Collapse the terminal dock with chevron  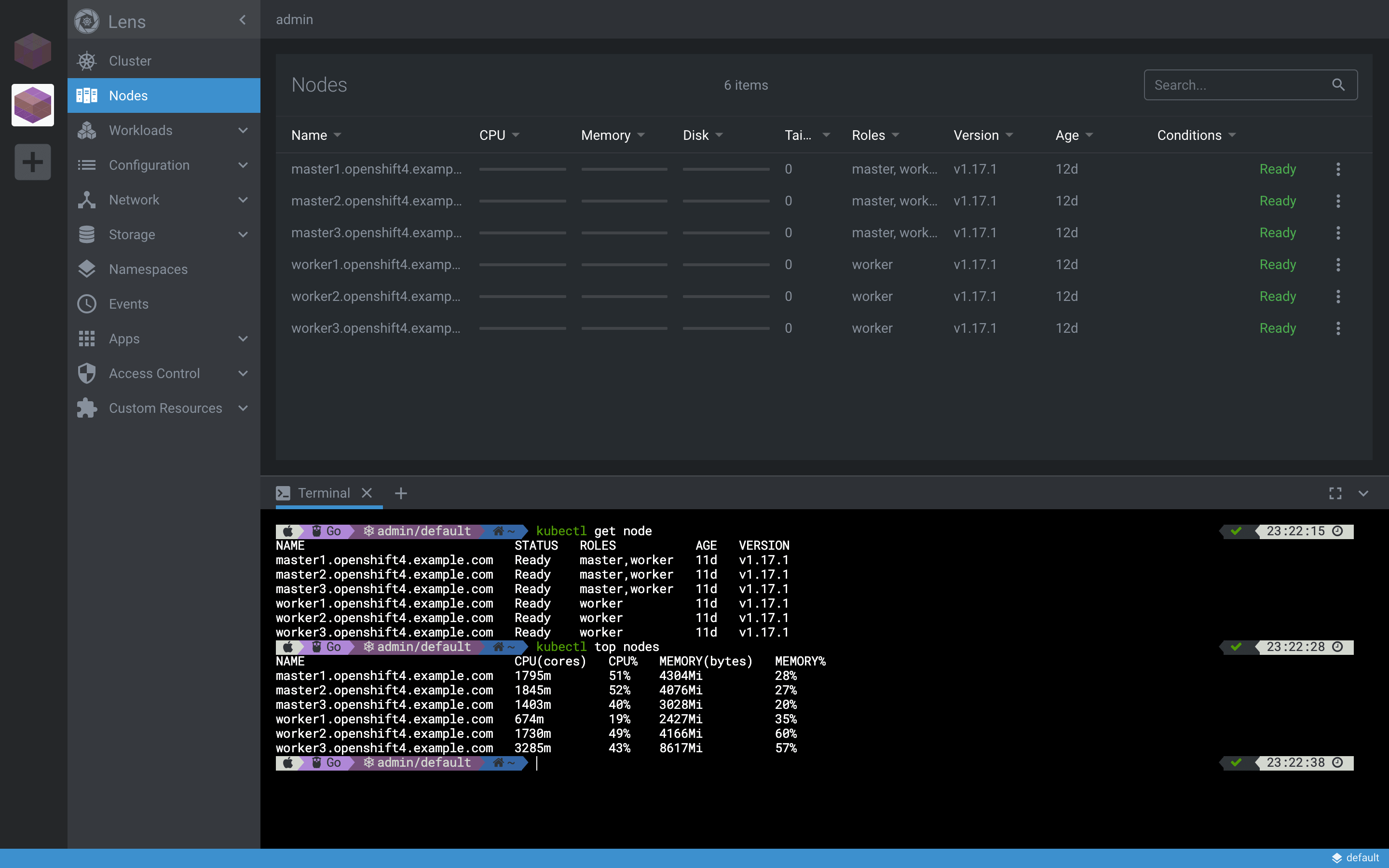tap(1363, 493)
